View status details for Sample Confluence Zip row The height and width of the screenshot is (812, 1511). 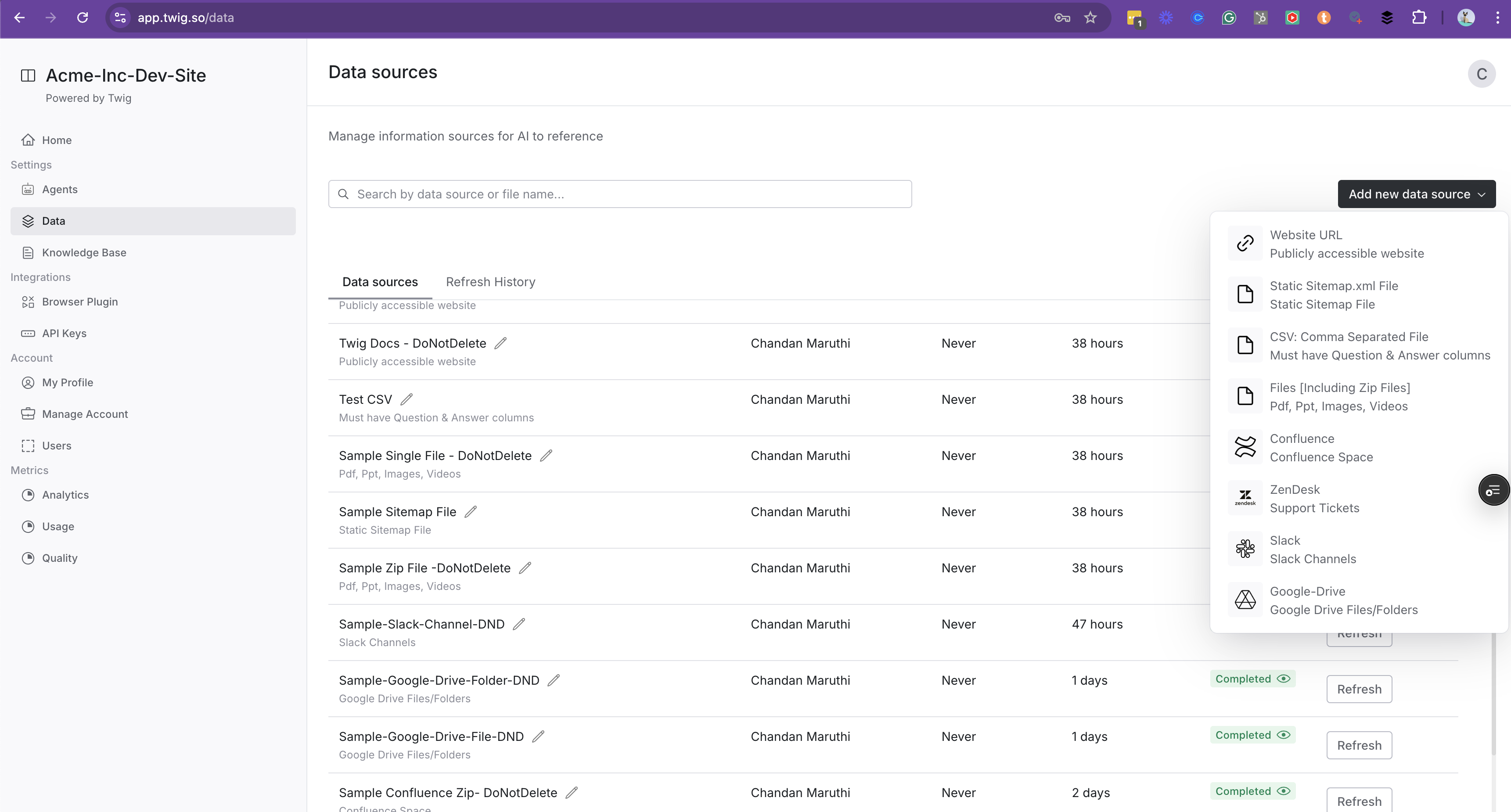click(1284, 791)
